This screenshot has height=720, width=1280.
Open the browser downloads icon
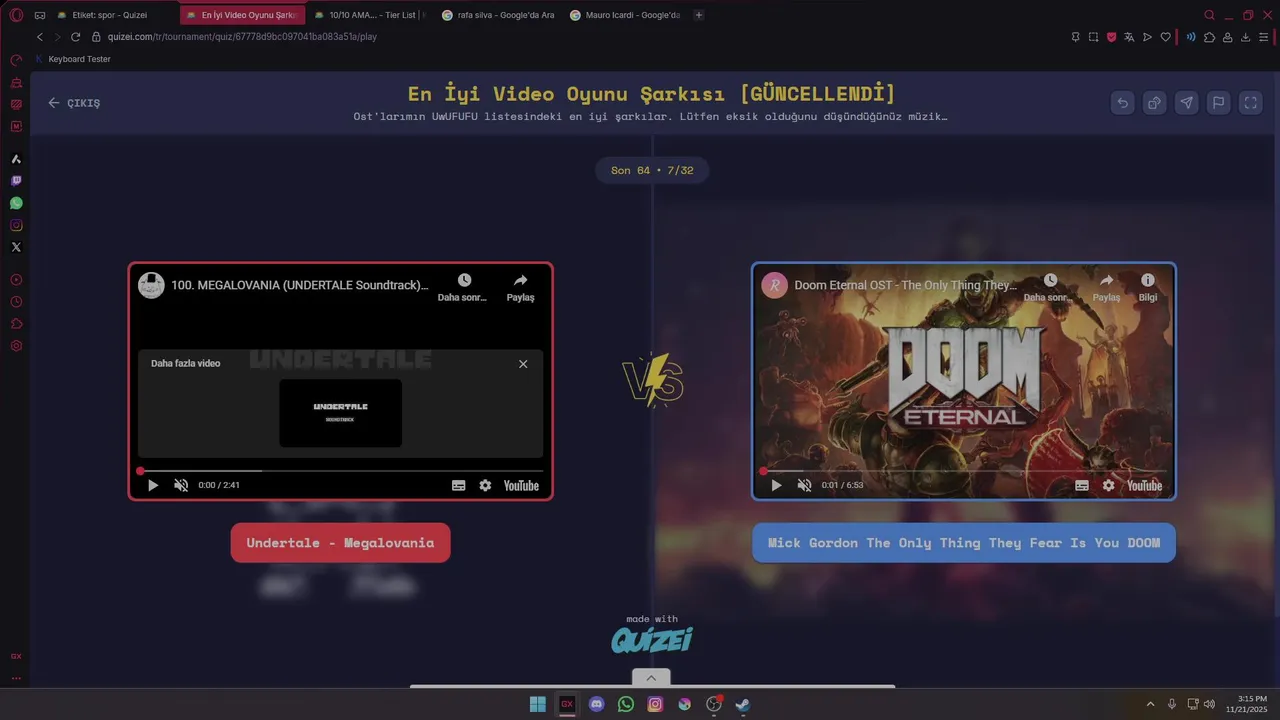click(1245, 37)
